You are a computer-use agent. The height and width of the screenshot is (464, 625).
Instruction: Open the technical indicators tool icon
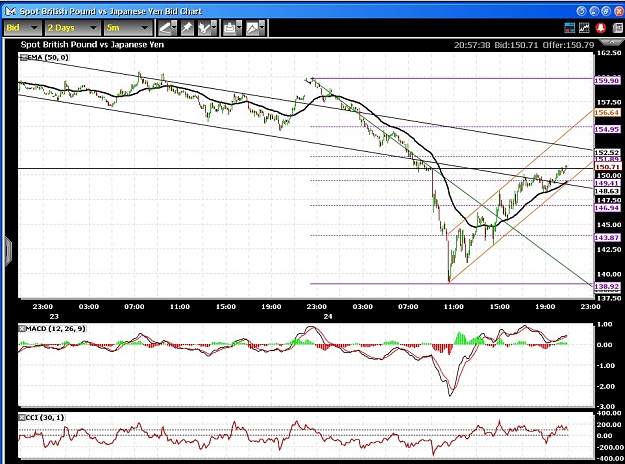click(204, 28)
